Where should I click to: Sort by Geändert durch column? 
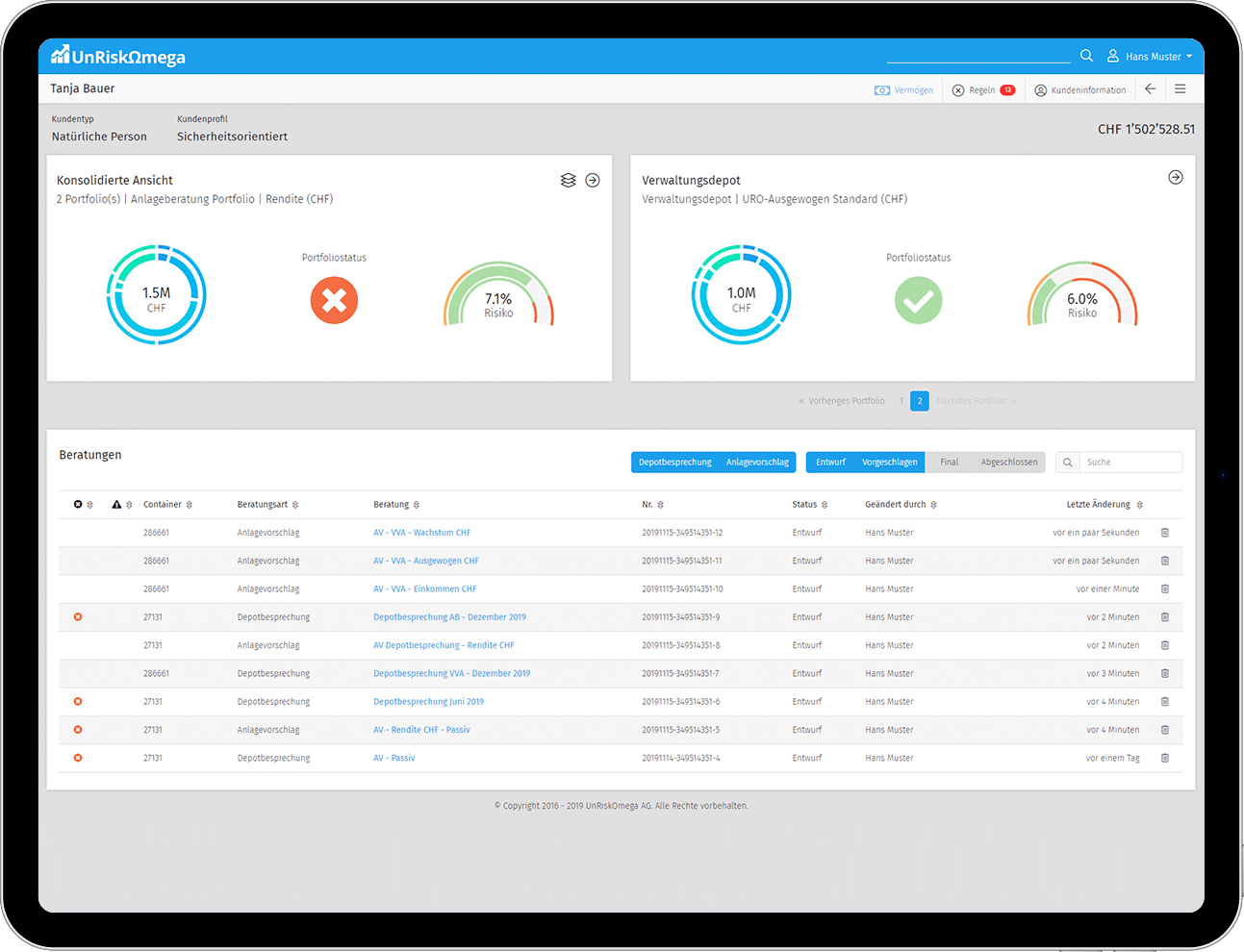pos(901,505)
